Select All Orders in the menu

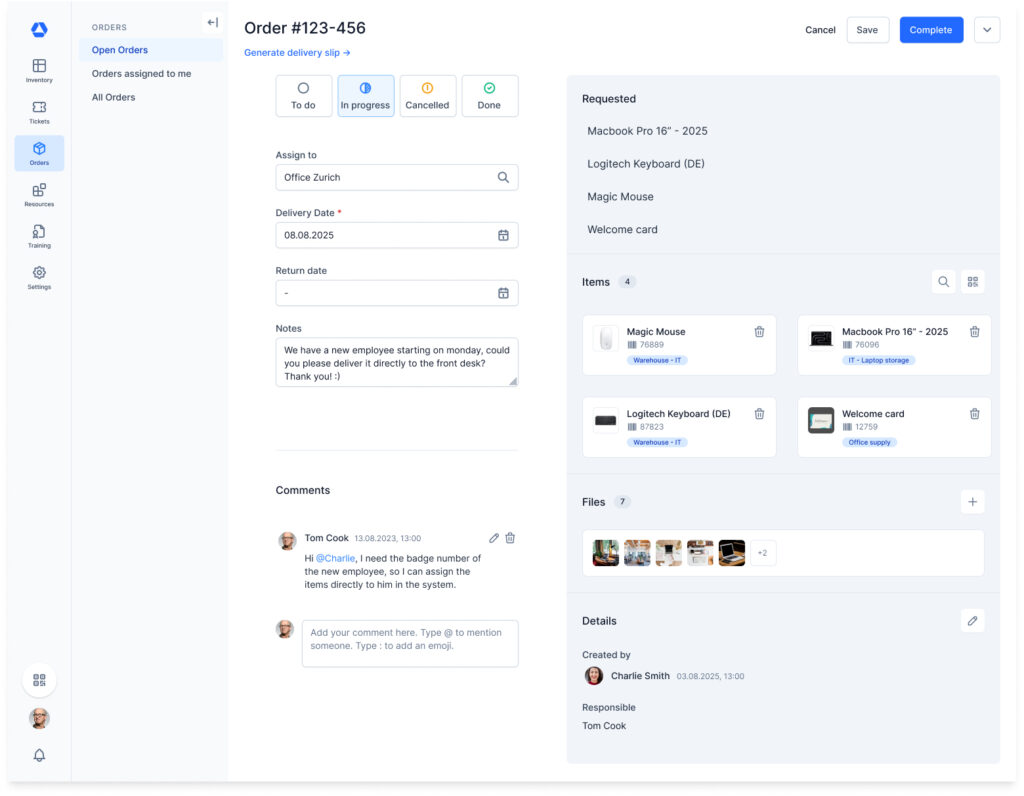click(113, 98)
